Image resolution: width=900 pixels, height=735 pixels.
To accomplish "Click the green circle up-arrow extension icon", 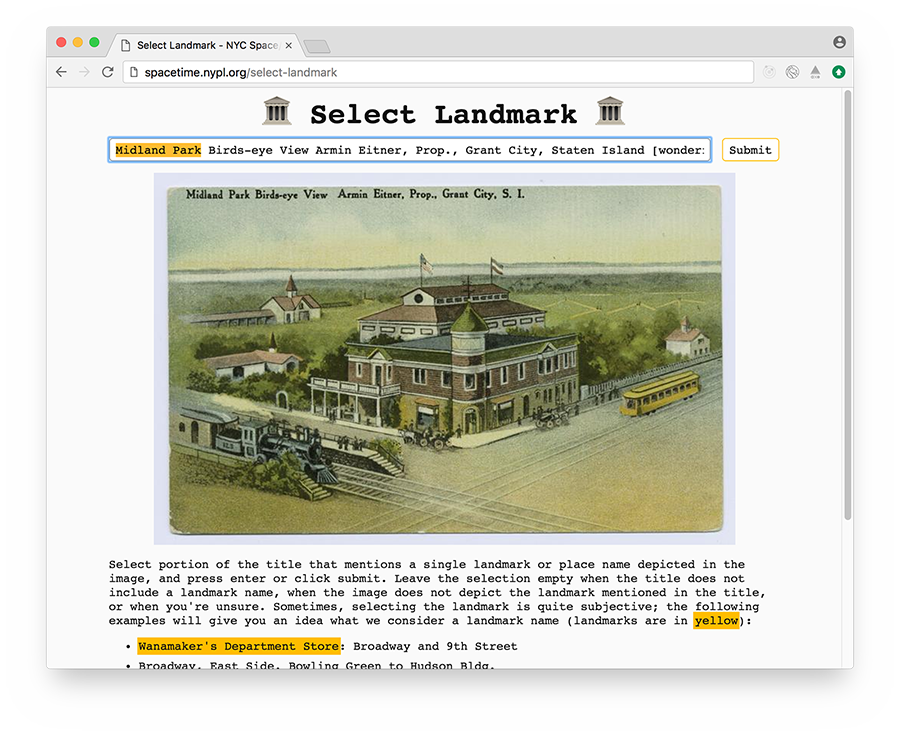I will (839, 72).
